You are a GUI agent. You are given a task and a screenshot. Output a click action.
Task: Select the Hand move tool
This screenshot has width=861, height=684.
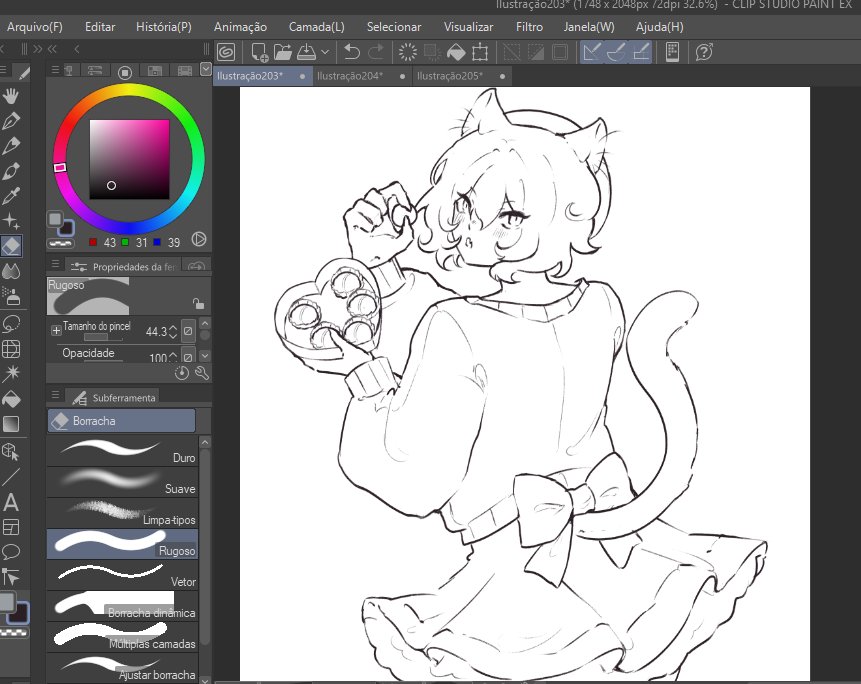pyautogui.click(x=10, y=96)
